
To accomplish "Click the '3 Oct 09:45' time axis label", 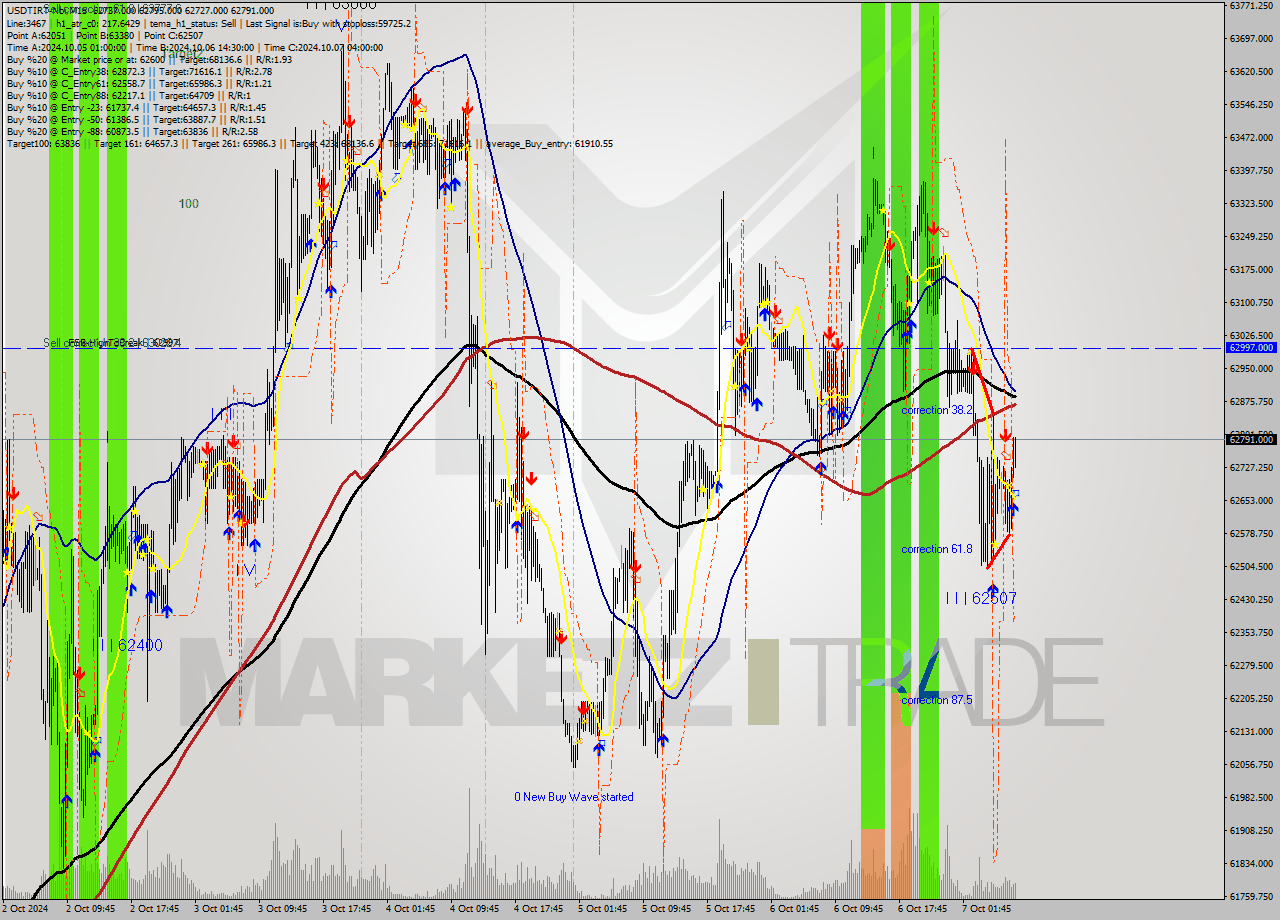I will 282,909.
